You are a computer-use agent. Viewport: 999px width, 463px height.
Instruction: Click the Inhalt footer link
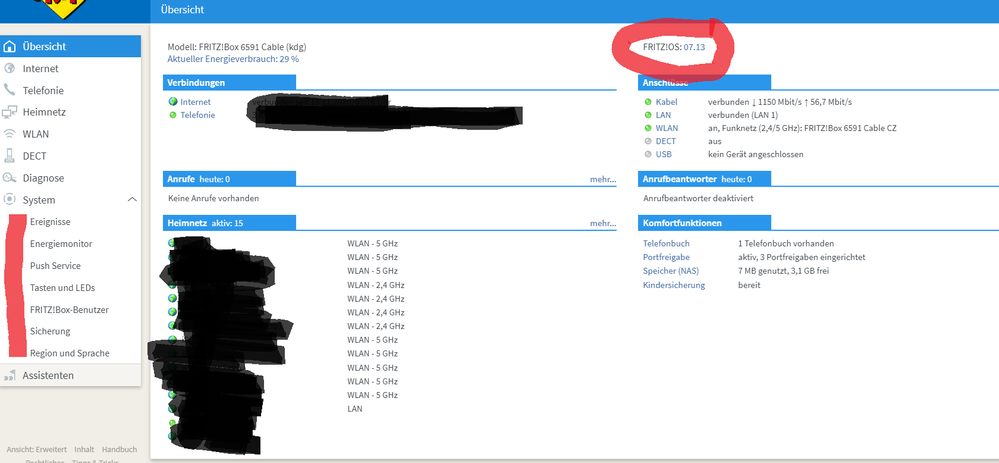coord(84,449)
